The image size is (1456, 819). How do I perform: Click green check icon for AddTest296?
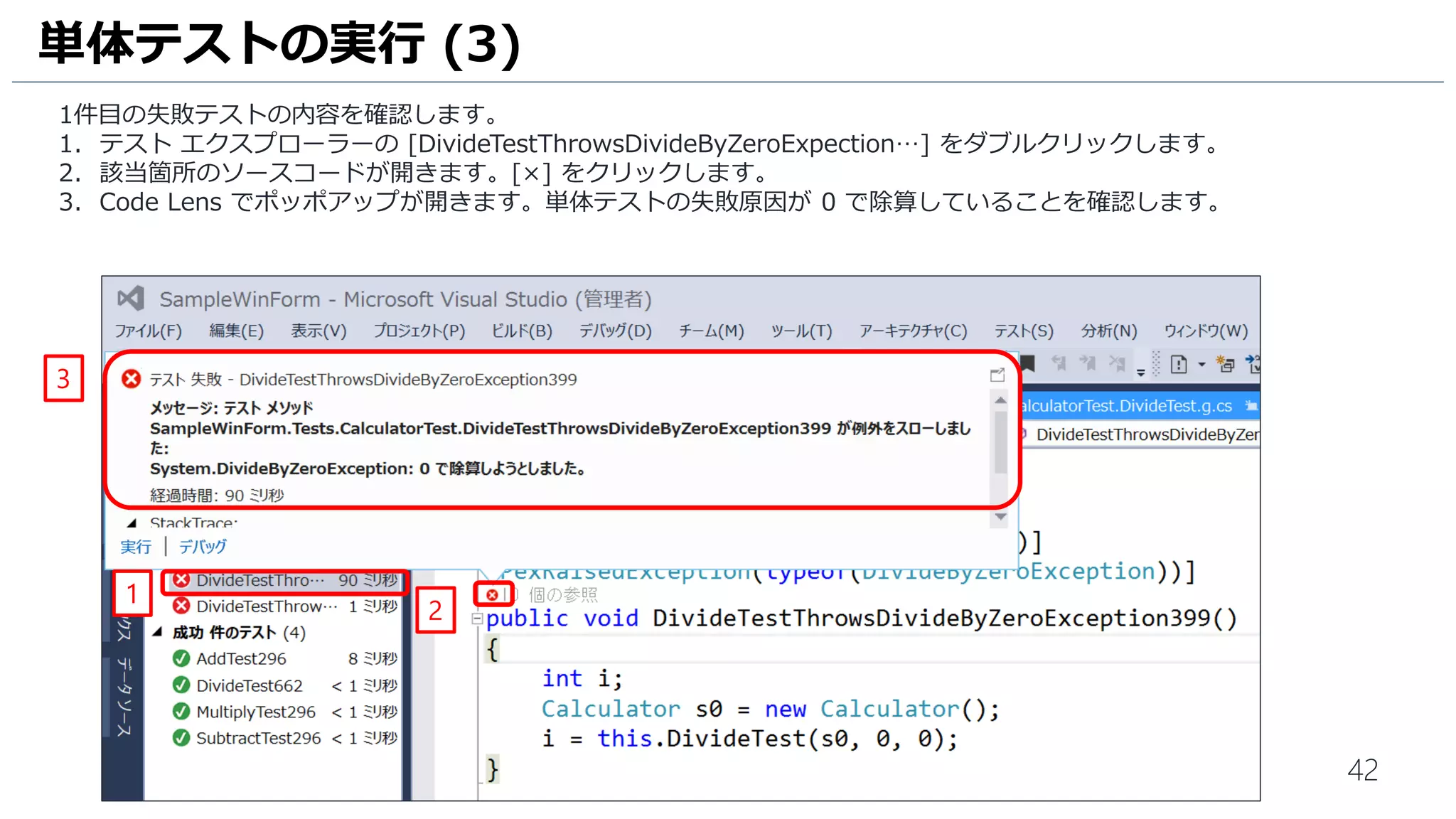tap(181, 658)
